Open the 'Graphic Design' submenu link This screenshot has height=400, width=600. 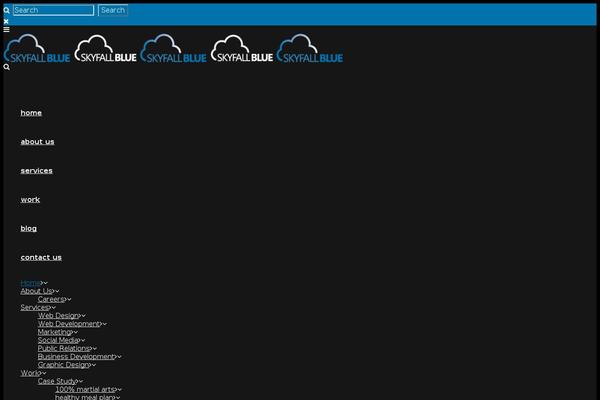(64, 365)
